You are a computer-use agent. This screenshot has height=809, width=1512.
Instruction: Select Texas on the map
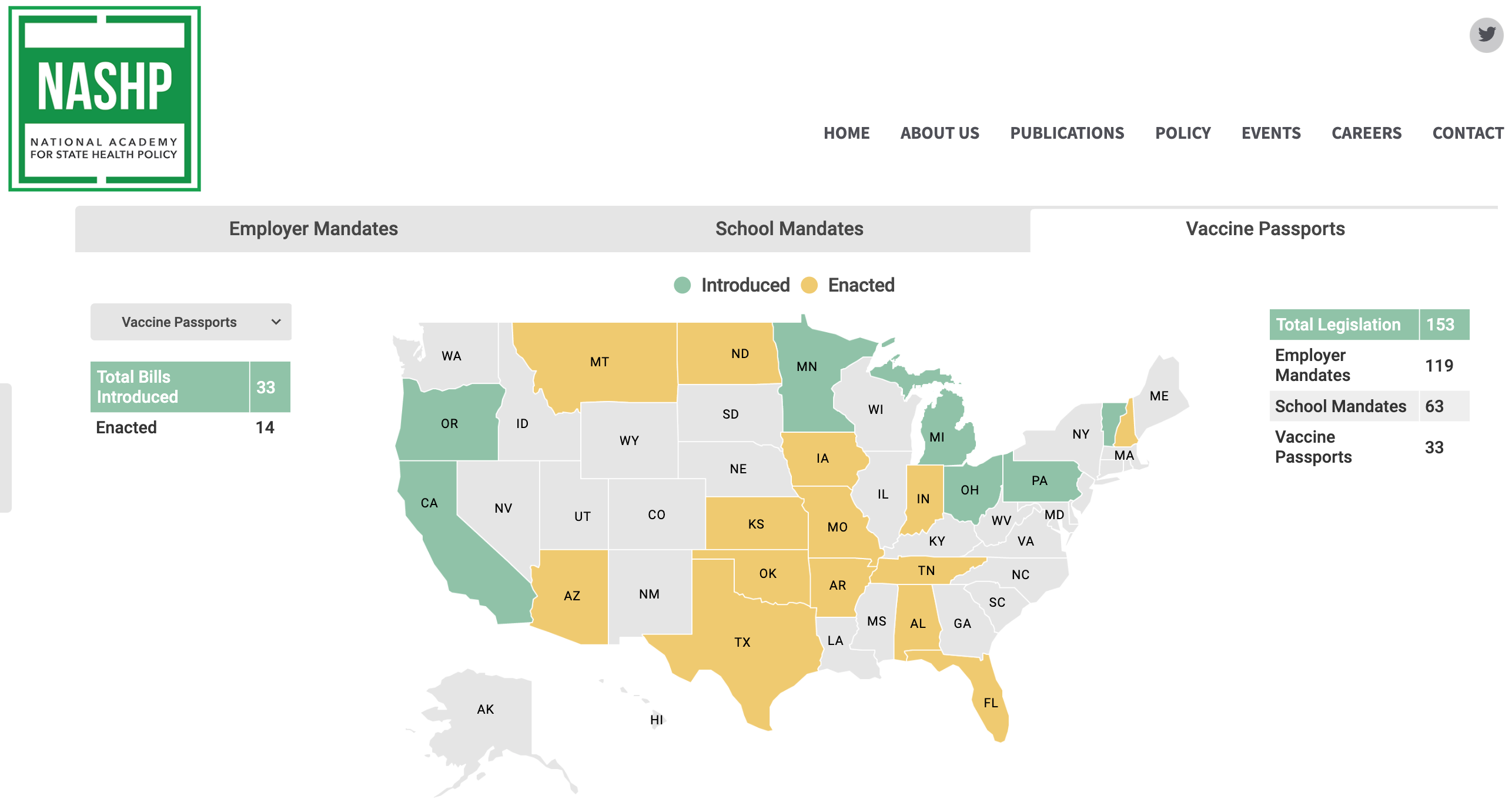point(742,641)
